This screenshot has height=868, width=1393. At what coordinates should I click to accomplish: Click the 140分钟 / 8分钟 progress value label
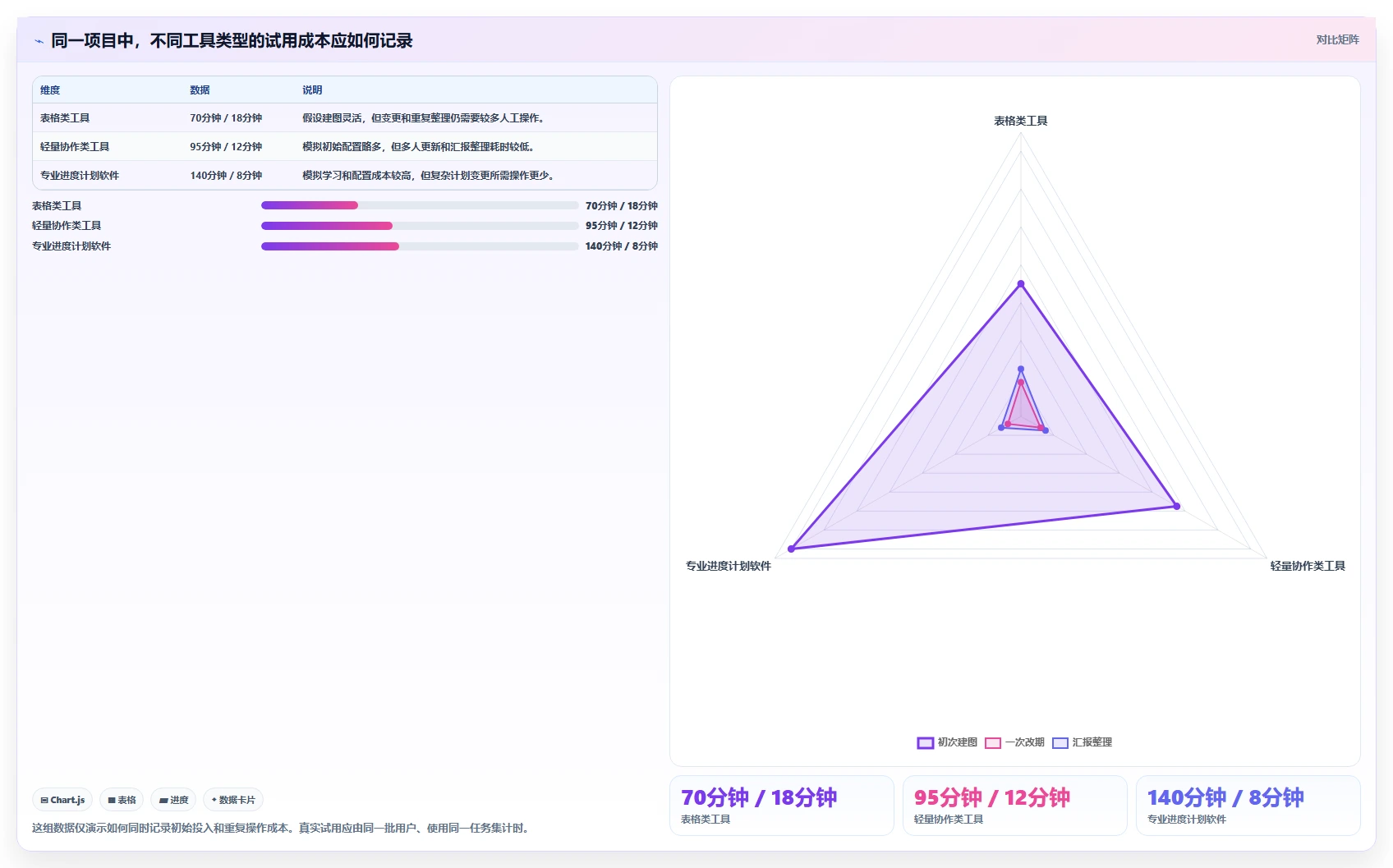(x=622, y=246)
